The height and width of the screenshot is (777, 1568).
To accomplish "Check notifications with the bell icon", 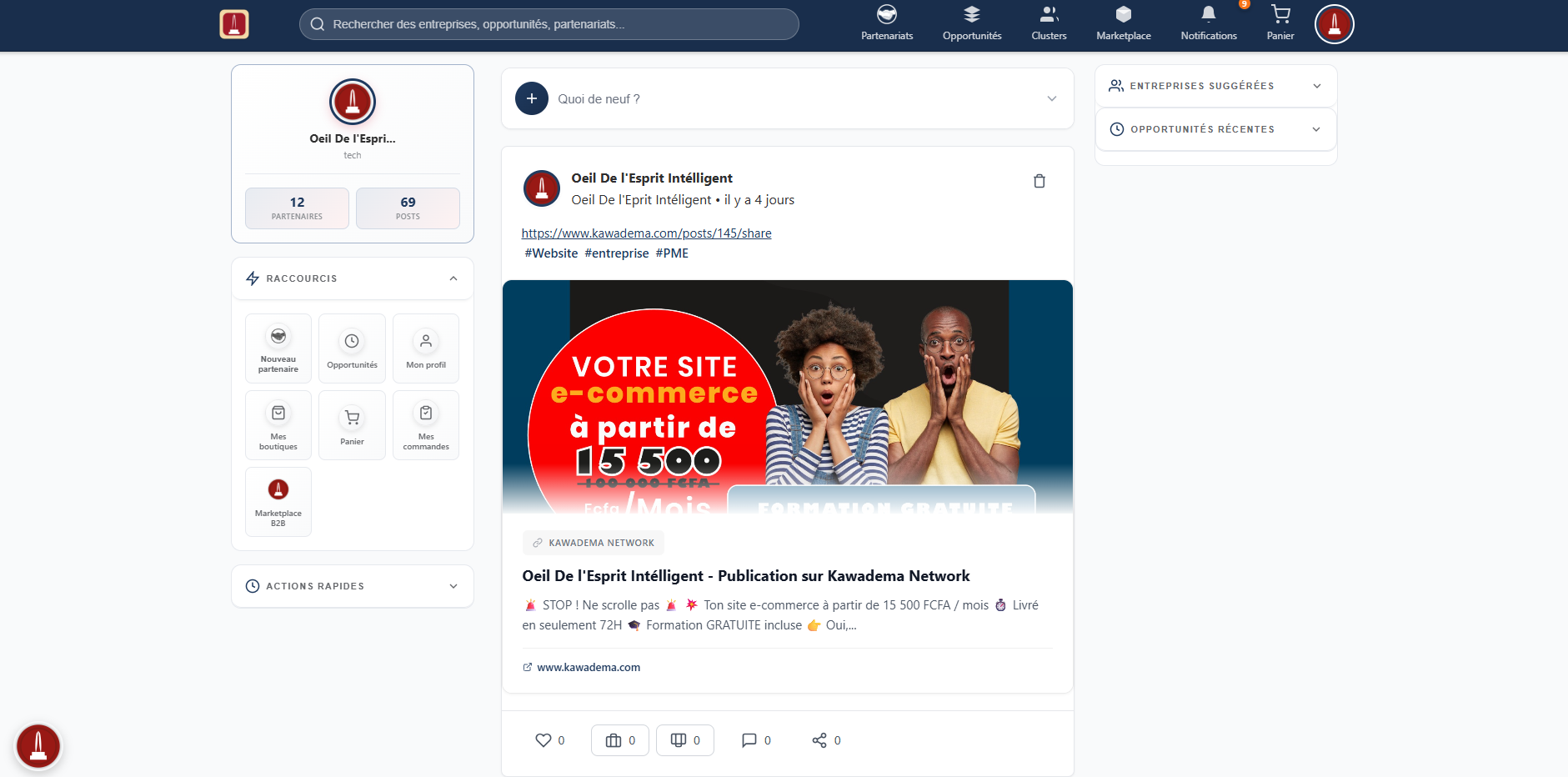I will click(x=1208, y=23).
